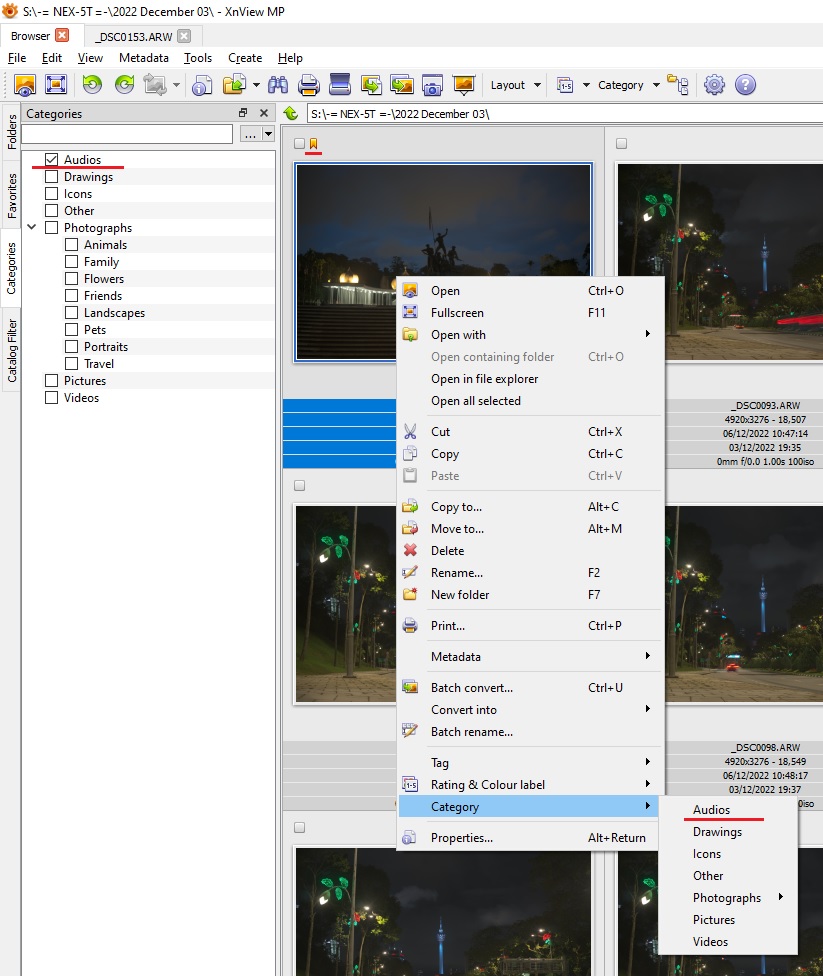The height and width of the screenshot is (976, 823).
Task: Open dropdown arrow next to rating filter icon
Action: [x=586, y=85]
